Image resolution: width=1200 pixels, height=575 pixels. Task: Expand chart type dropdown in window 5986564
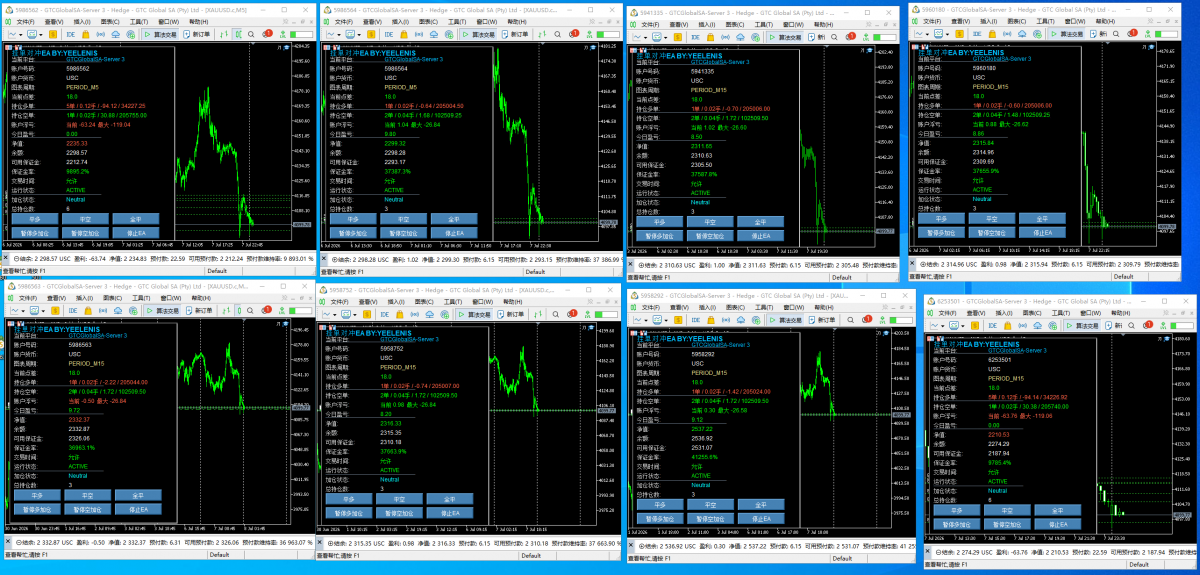[339, 35]
